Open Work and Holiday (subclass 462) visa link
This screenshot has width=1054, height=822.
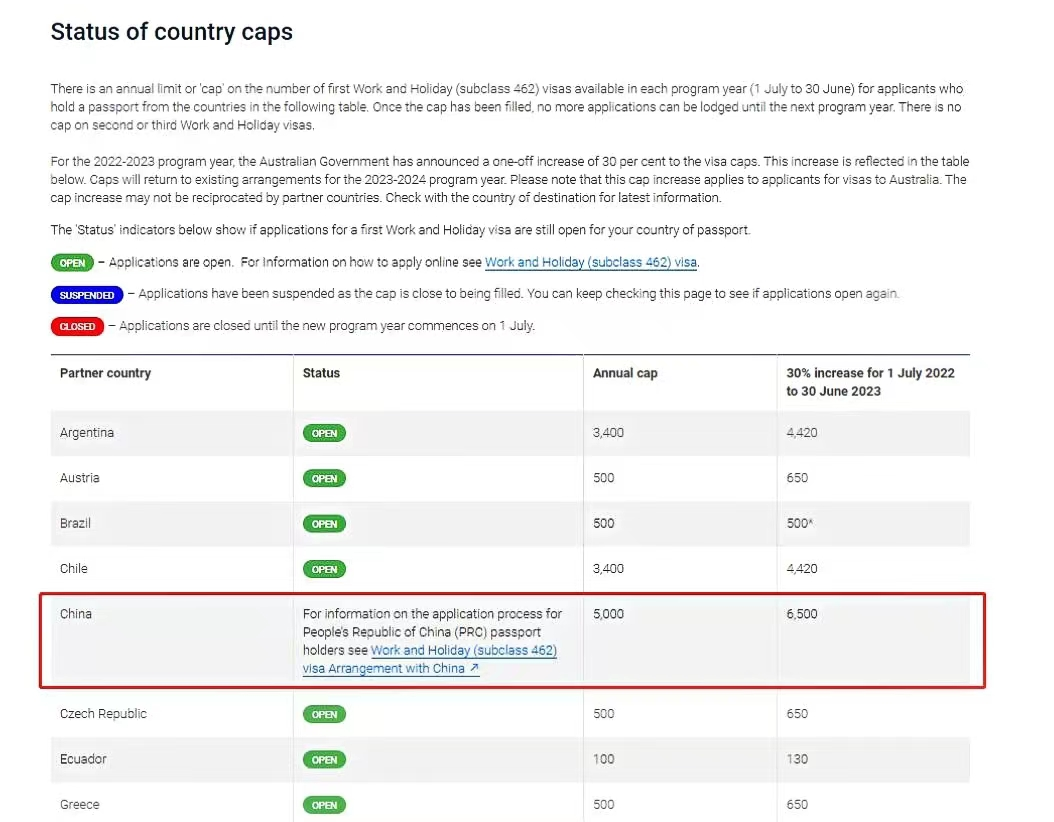[x=590, y=262]
